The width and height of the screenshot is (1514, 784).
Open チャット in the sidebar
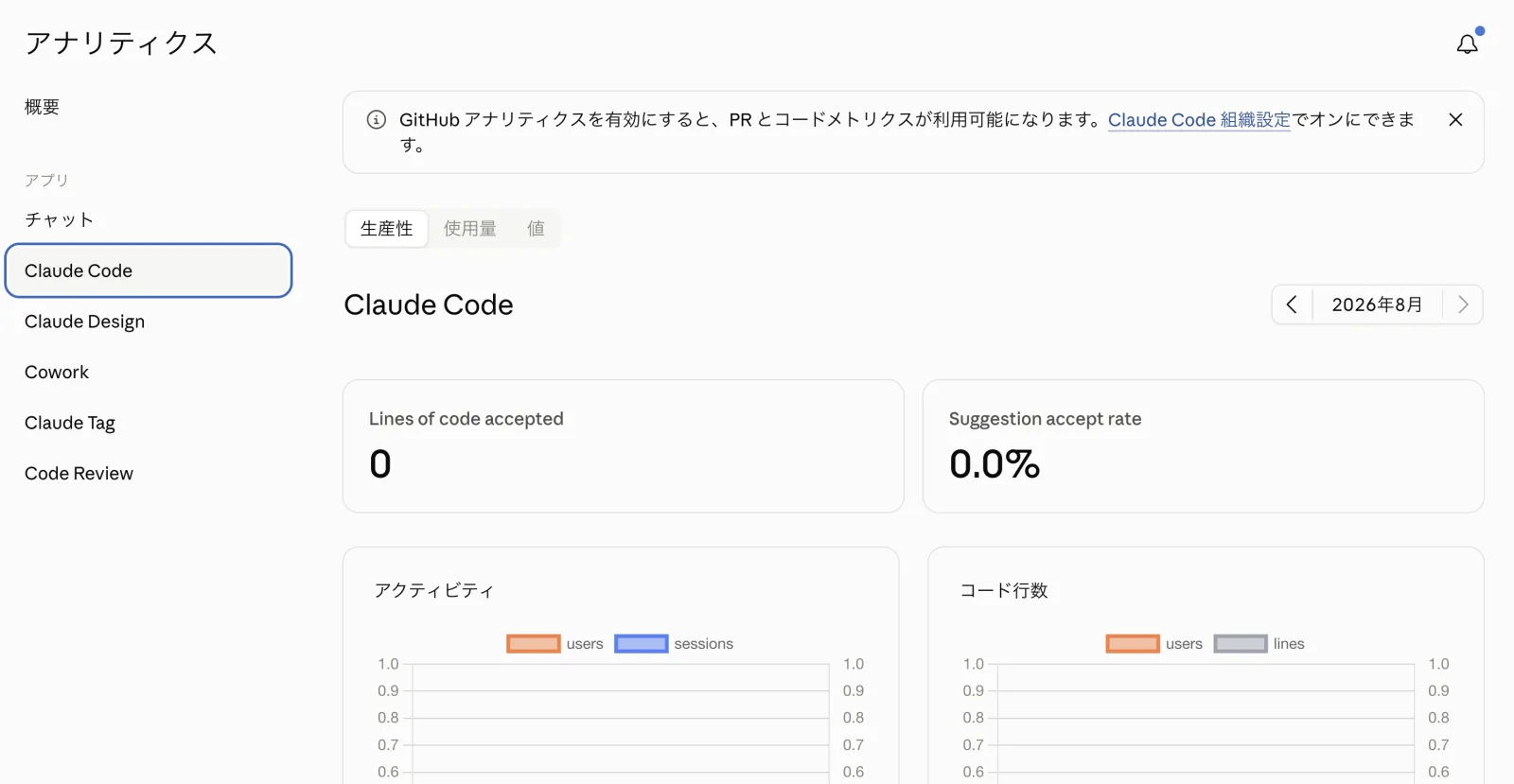[59, 219]
